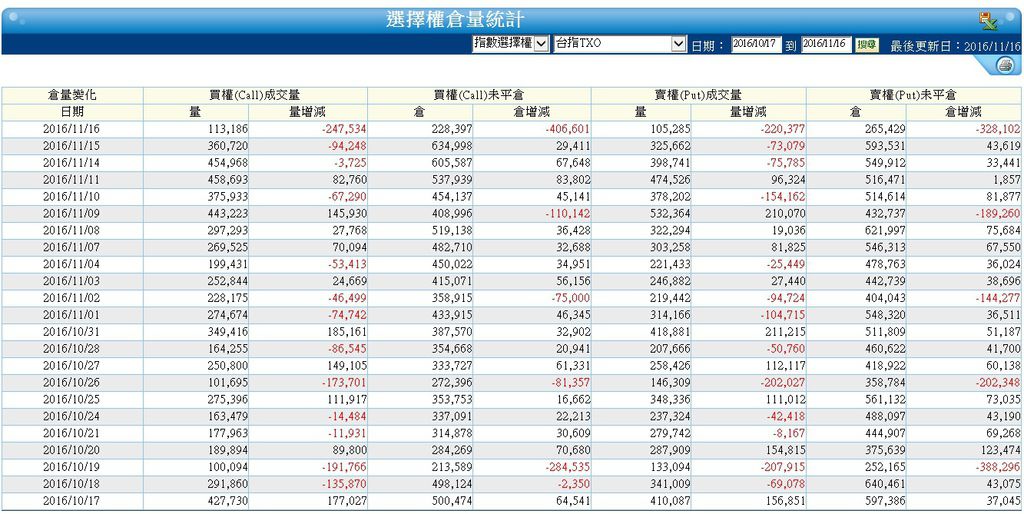Select the date cell 2016/10/31

coord(71,332)
